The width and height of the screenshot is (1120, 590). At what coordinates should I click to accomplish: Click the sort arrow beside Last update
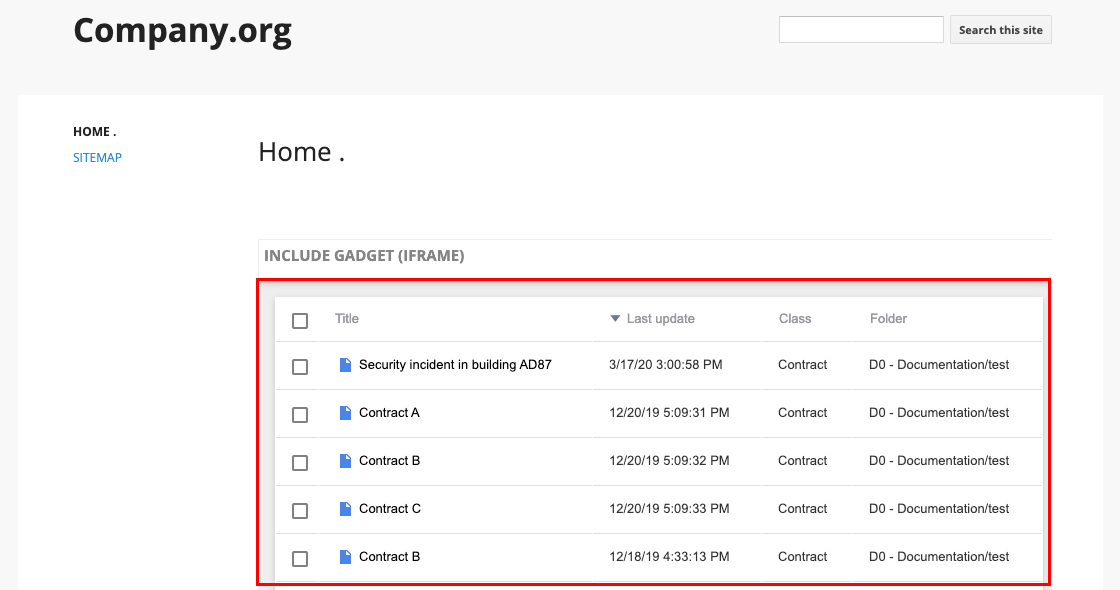(615, 319)
